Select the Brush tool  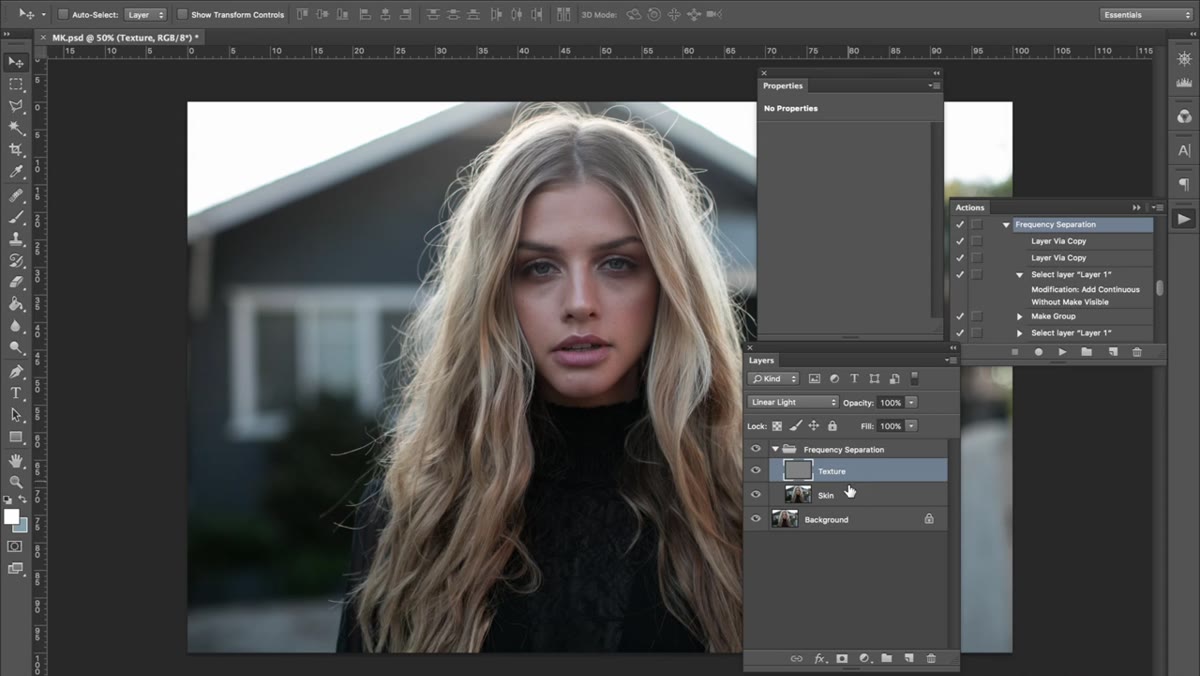(15, 217)
